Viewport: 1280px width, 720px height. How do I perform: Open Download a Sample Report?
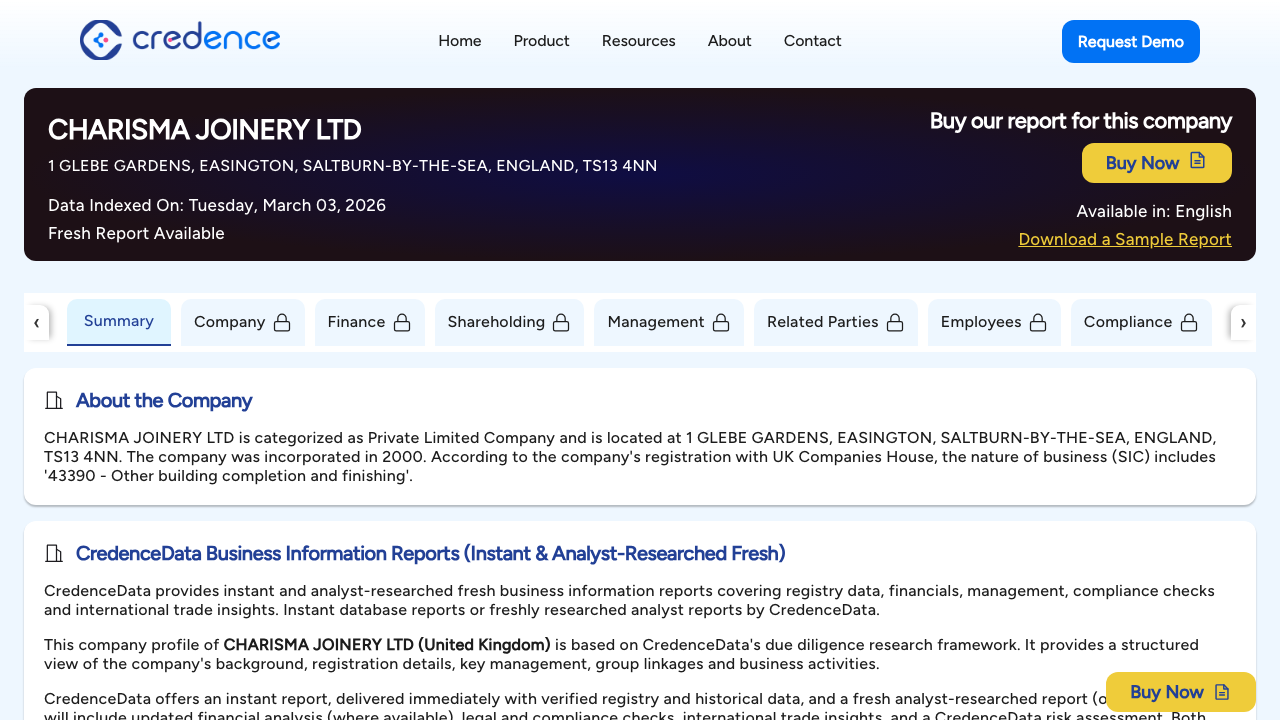[1124, 239]
